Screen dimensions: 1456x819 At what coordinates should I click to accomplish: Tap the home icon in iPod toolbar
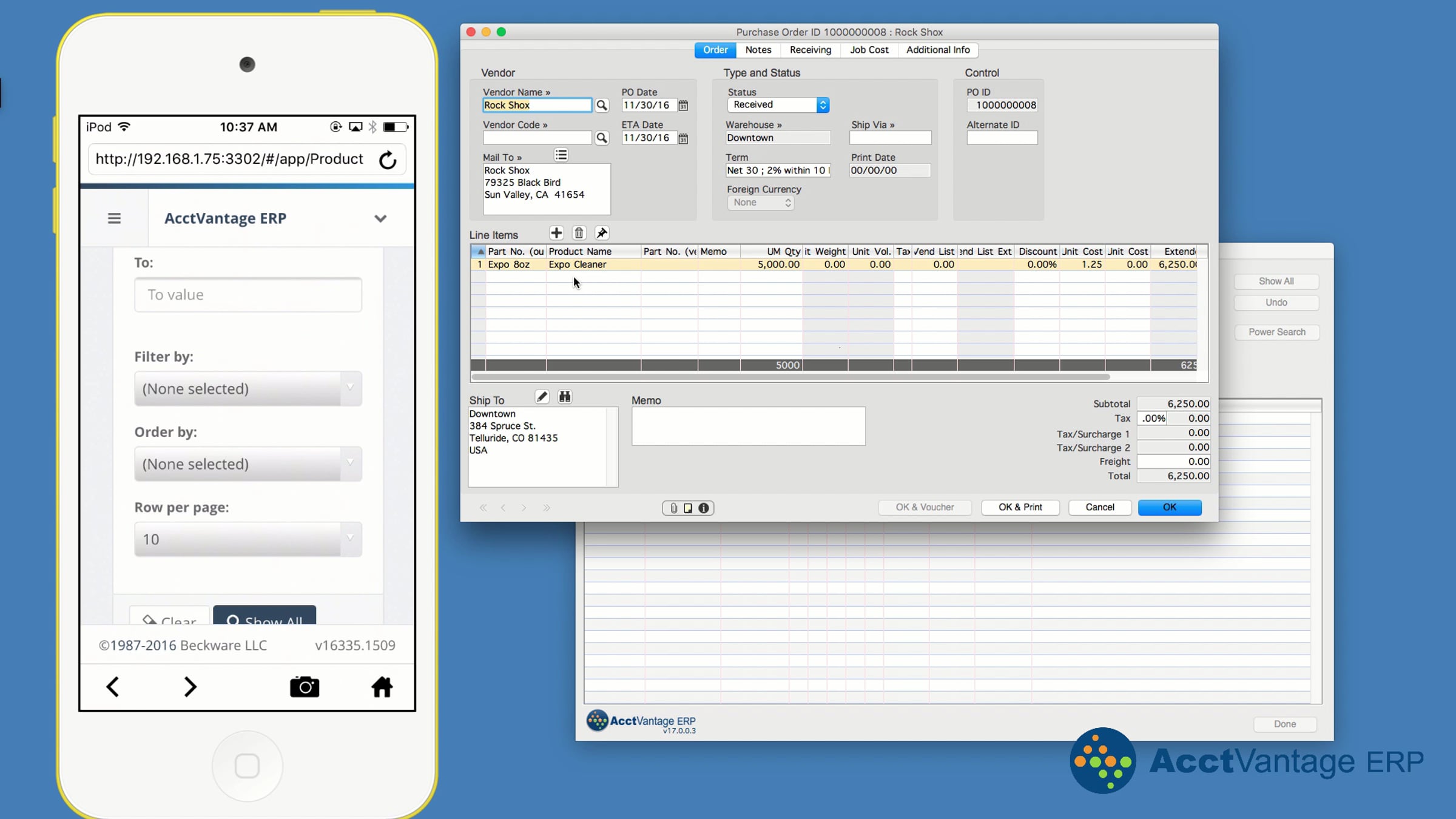(382, 687)
